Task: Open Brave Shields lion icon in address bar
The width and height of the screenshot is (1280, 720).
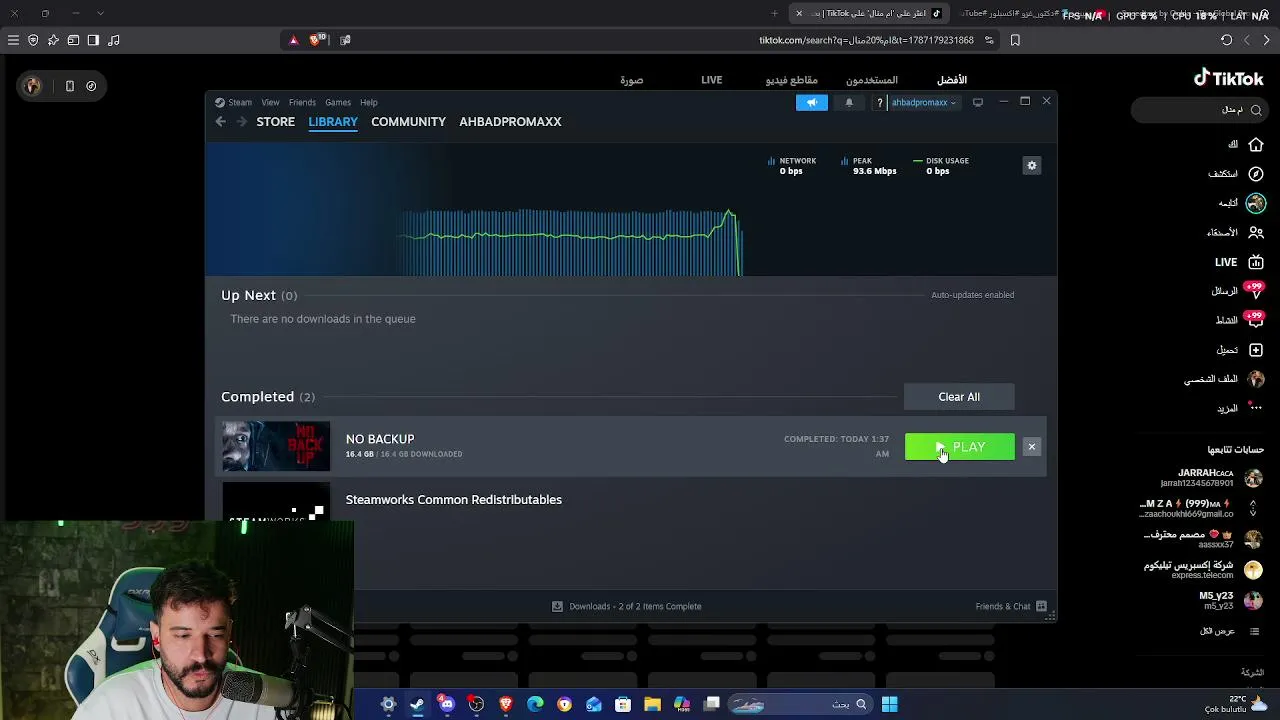Action: click(316, 40)
